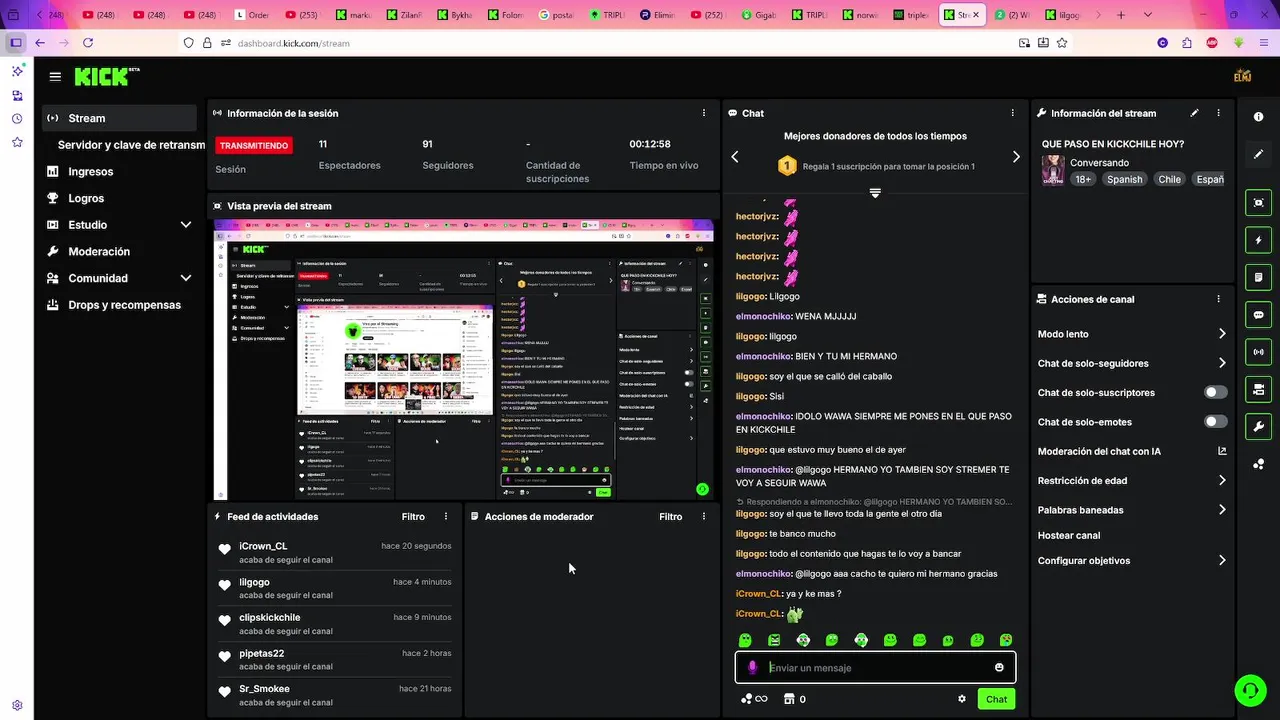Click the channel points infinity icon below message box

click(755, 699)
